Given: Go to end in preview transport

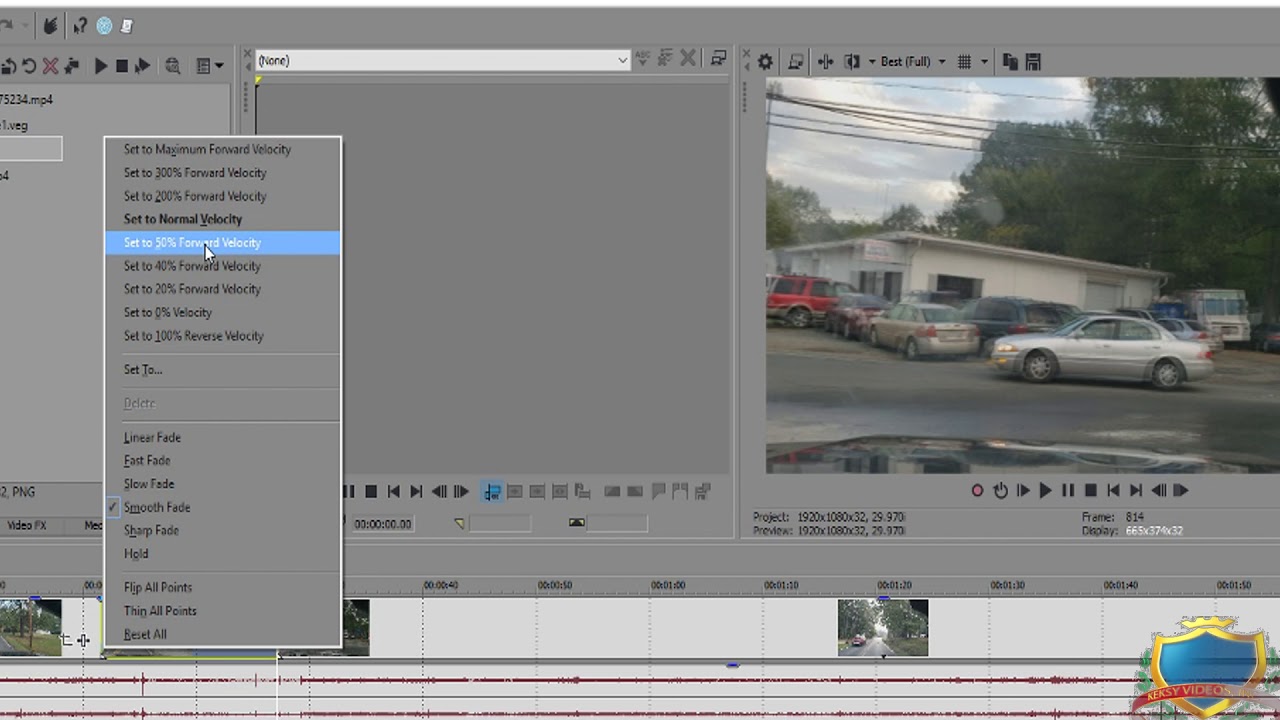Looking at the screenshot, I should point(1136,490).
